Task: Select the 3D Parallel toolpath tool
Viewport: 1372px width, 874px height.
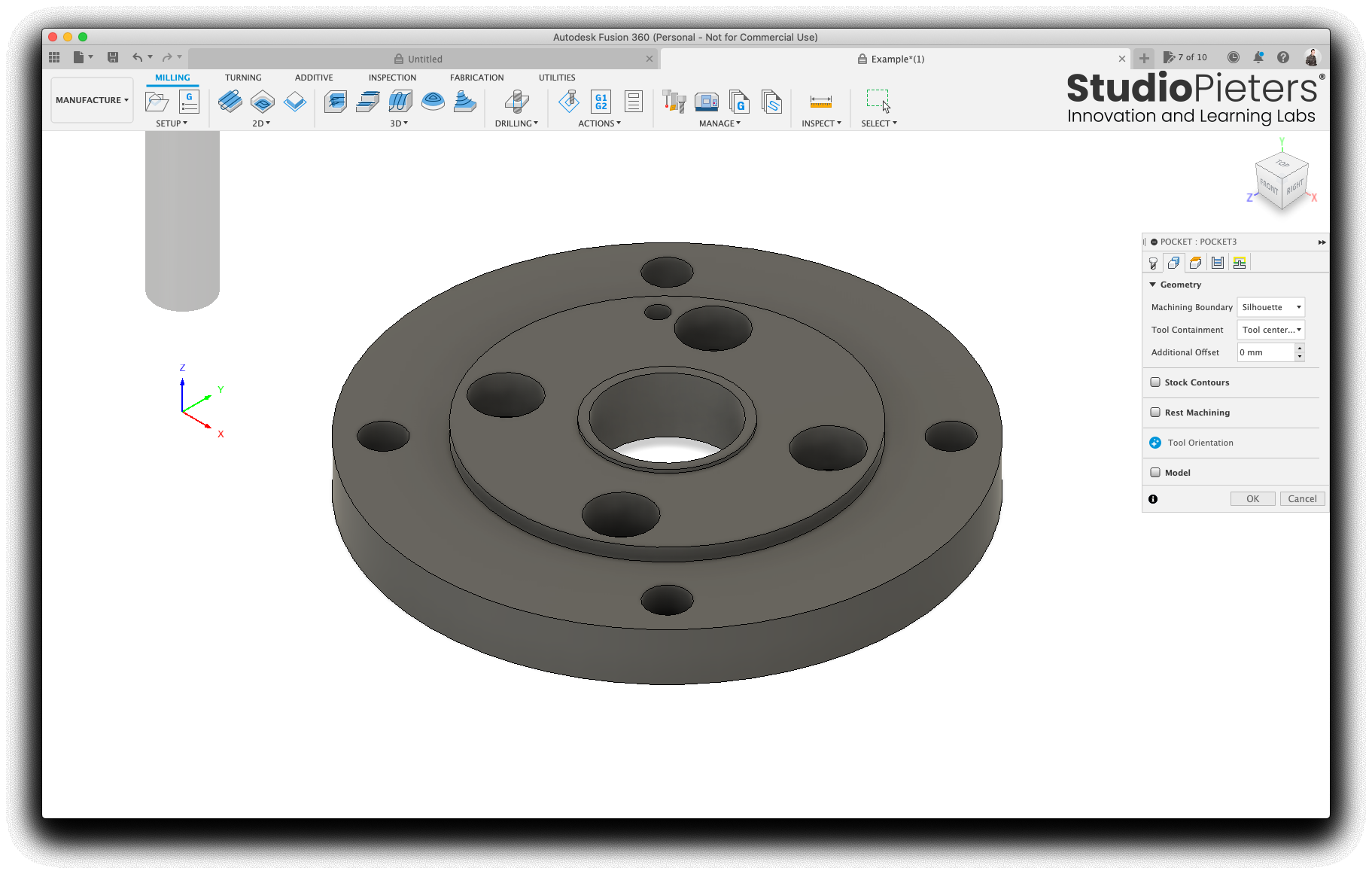Action: 400,101
